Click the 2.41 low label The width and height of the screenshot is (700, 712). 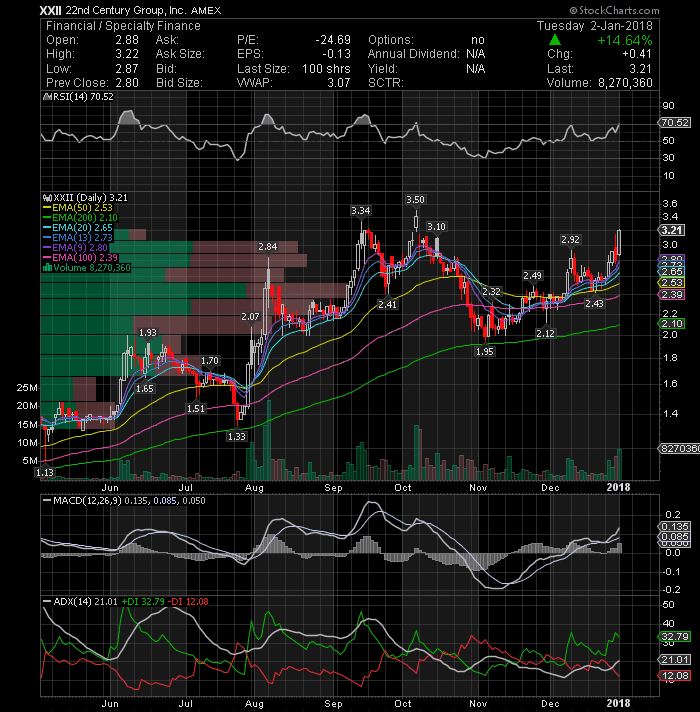click(x=387, y=304)
